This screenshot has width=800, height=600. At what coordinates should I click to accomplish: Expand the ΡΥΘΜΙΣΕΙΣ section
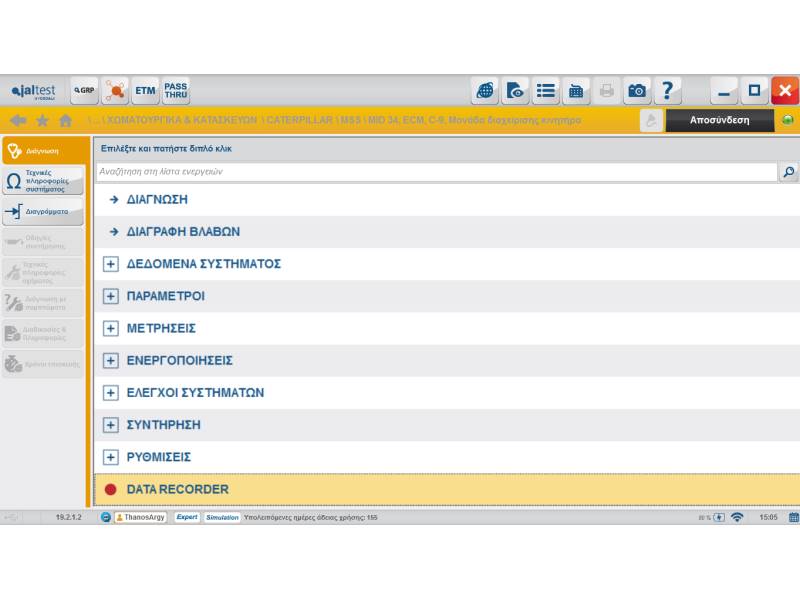[111, 457]
